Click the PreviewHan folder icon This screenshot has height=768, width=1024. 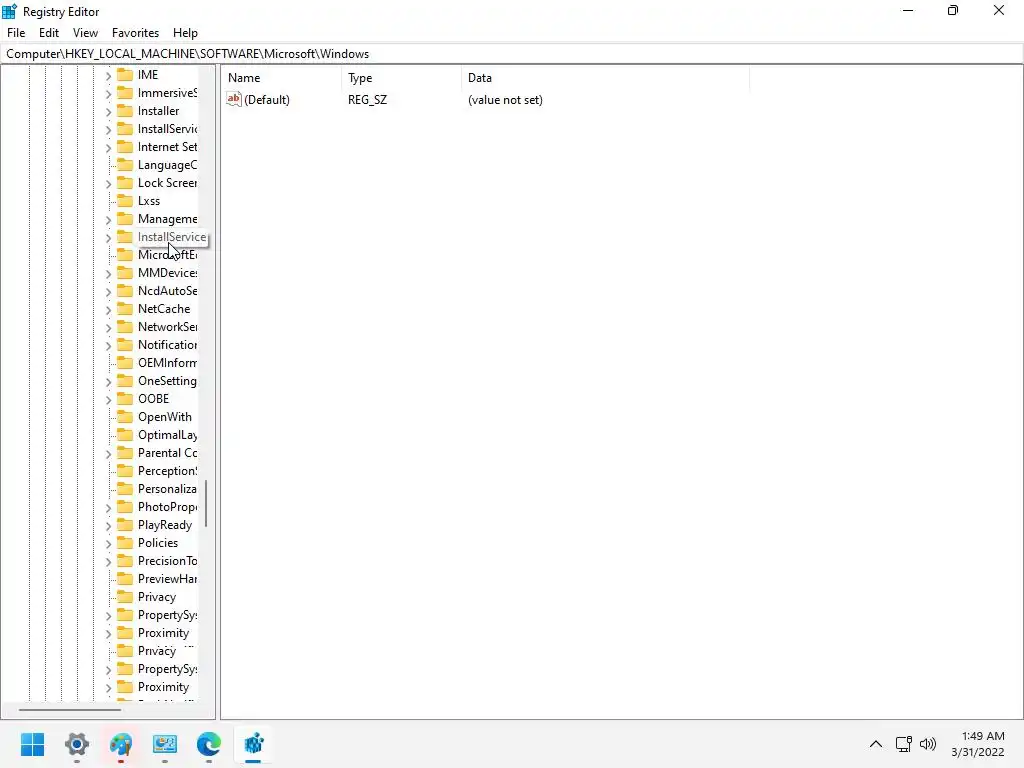tap(125, 579)
